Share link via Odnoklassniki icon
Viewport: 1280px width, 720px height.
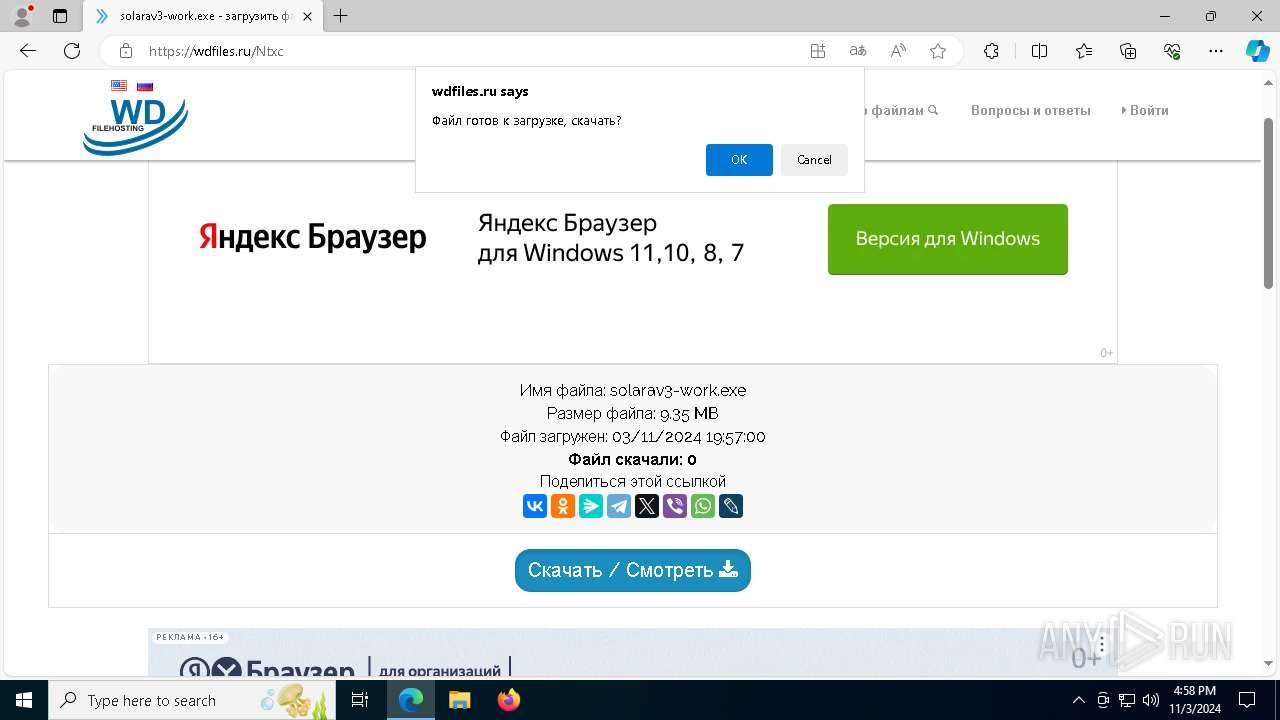tap(563, 506)
